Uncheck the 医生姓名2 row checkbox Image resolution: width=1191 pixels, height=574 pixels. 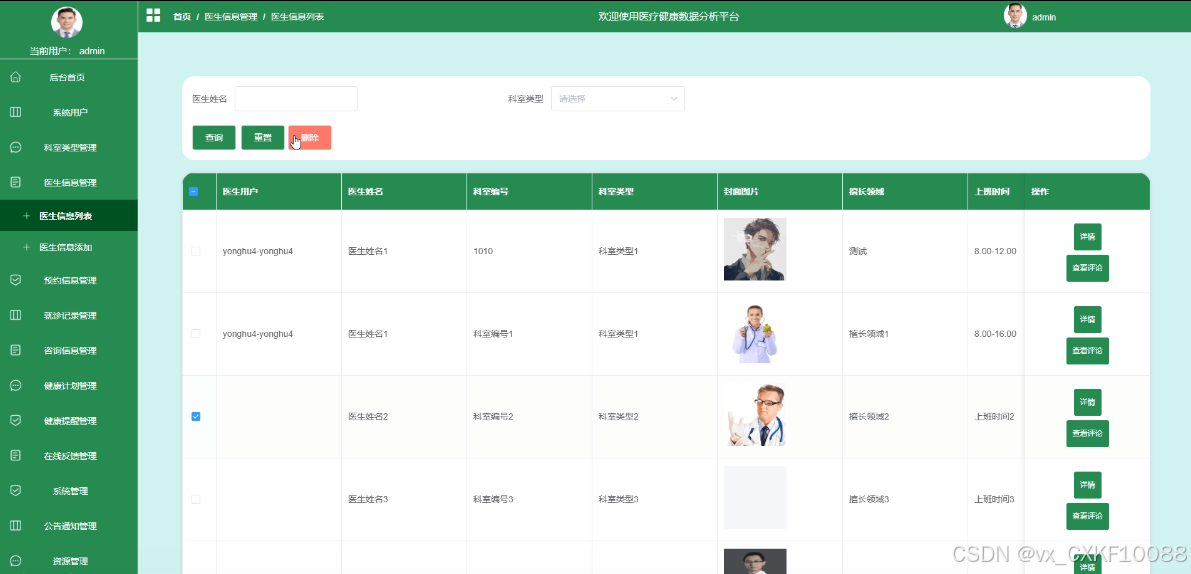tap(195, 416)
